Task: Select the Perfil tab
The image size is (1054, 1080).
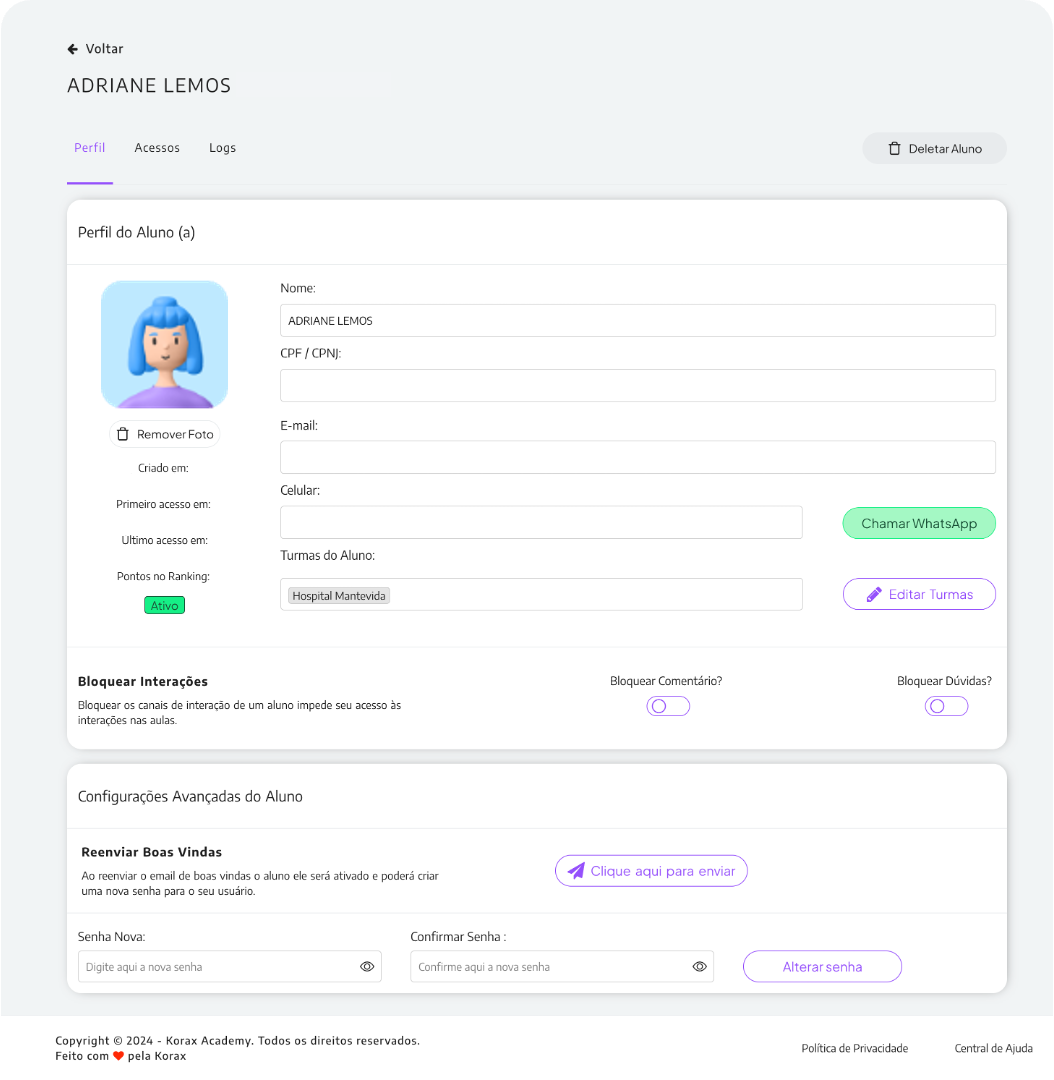Action: point(89,148)
